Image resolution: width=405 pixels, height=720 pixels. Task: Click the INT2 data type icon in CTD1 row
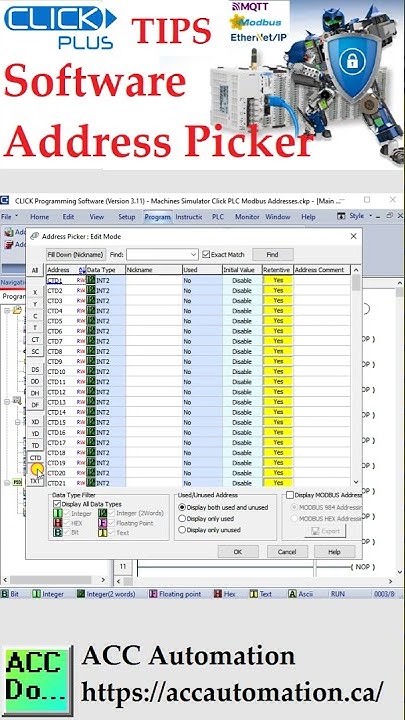(x=91, y=280)
